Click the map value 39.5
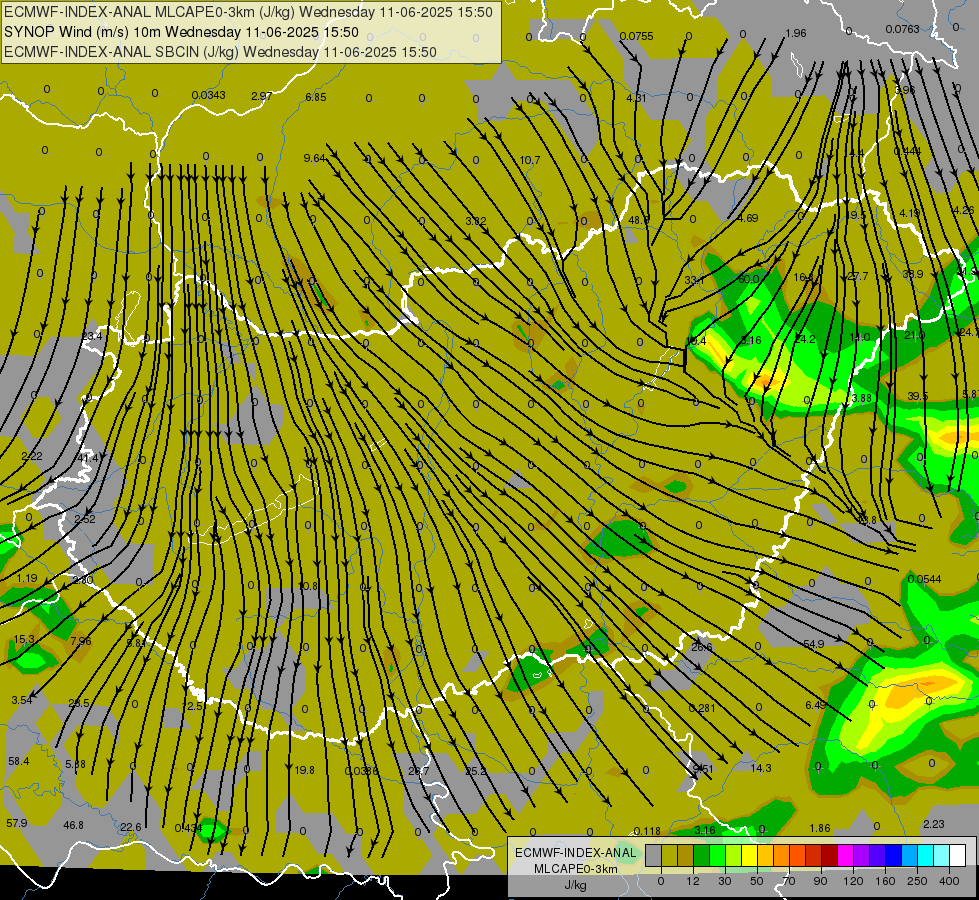This screenshot has width=979, height=900. click(x=917, y=397)
